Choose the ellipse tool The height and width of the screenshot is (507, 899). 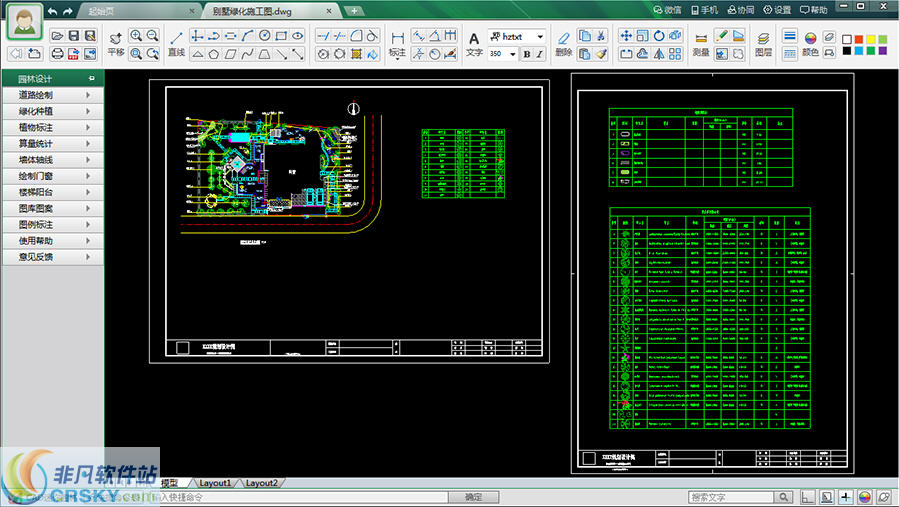pyautogui.click(x=298, y=36)
